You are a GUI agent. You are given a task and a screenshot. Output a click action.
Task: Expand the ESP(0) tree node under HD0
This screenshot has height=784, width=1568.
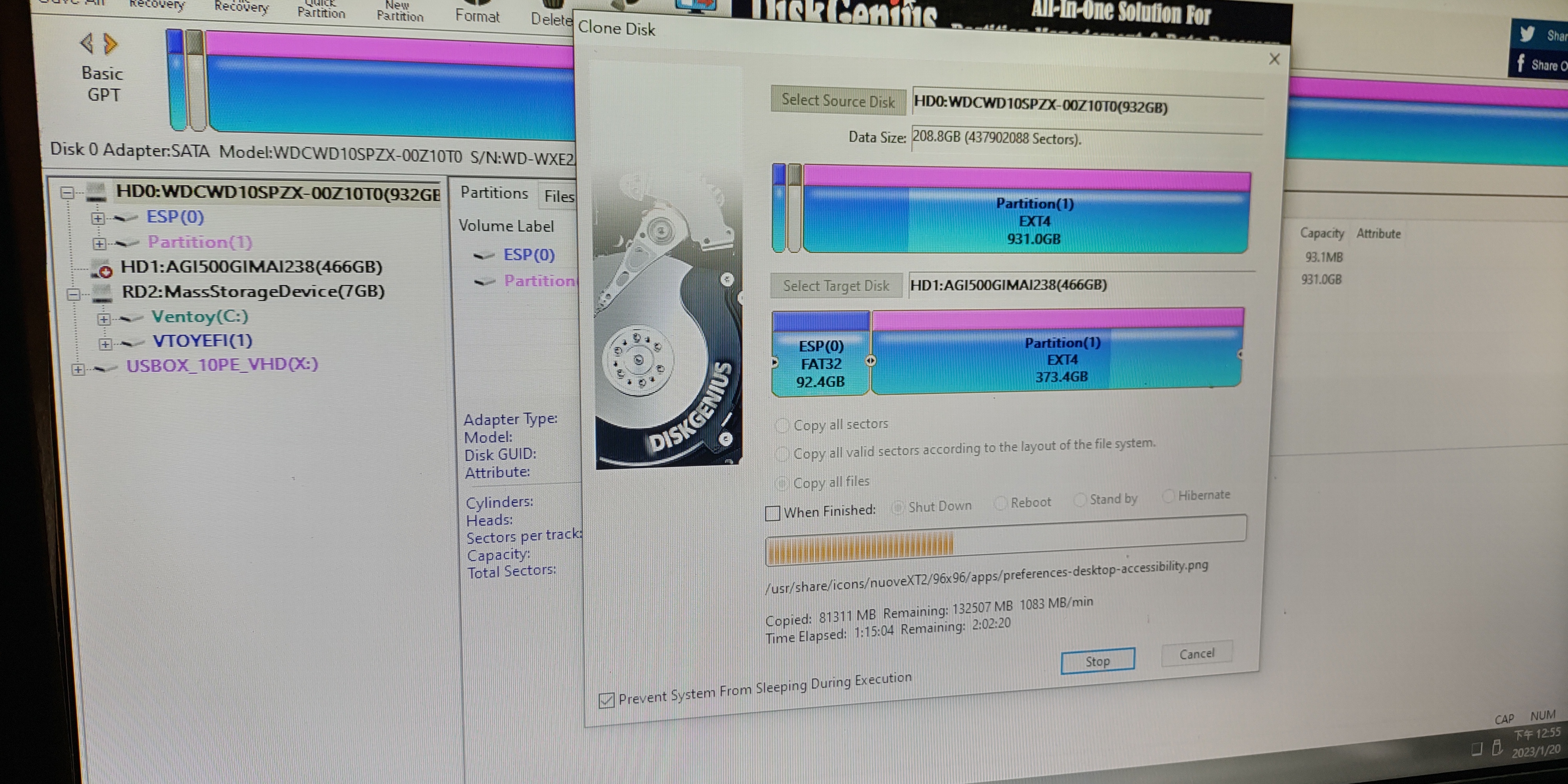97,218
